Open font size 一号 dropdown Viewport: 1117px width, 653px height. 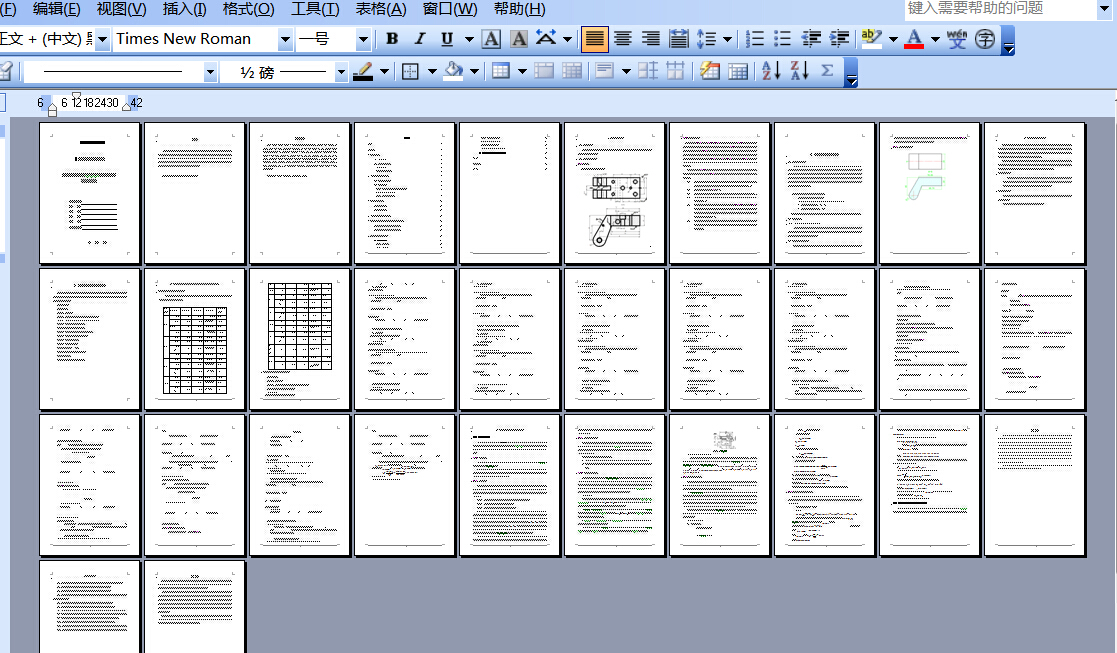pos(363,39)
